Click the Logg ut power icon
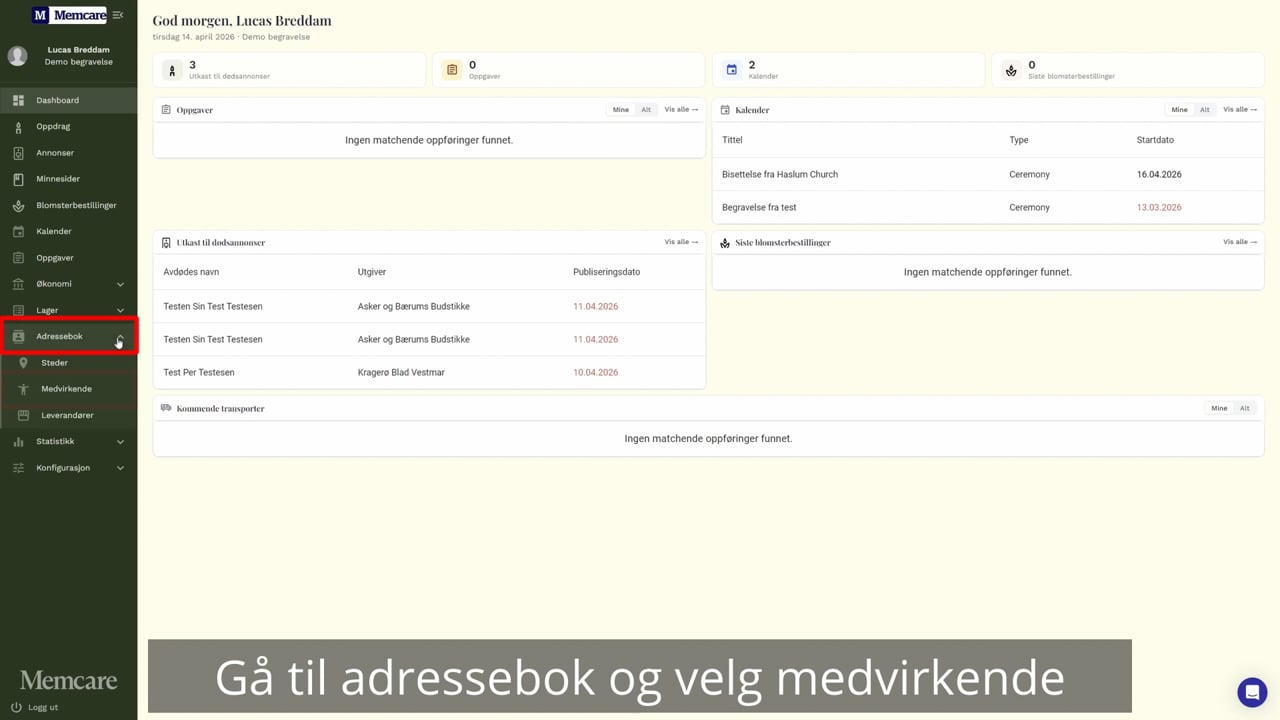 [16, 707]
